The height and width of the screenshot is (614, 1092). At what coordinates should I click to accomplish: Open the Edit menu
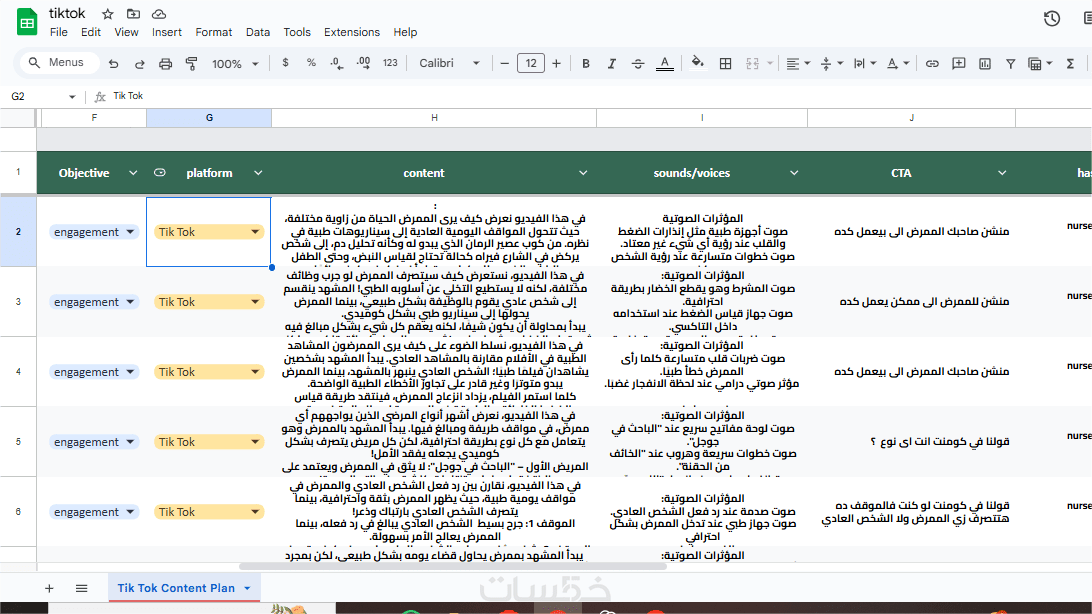pyautogui.click(x=91, y=32)
